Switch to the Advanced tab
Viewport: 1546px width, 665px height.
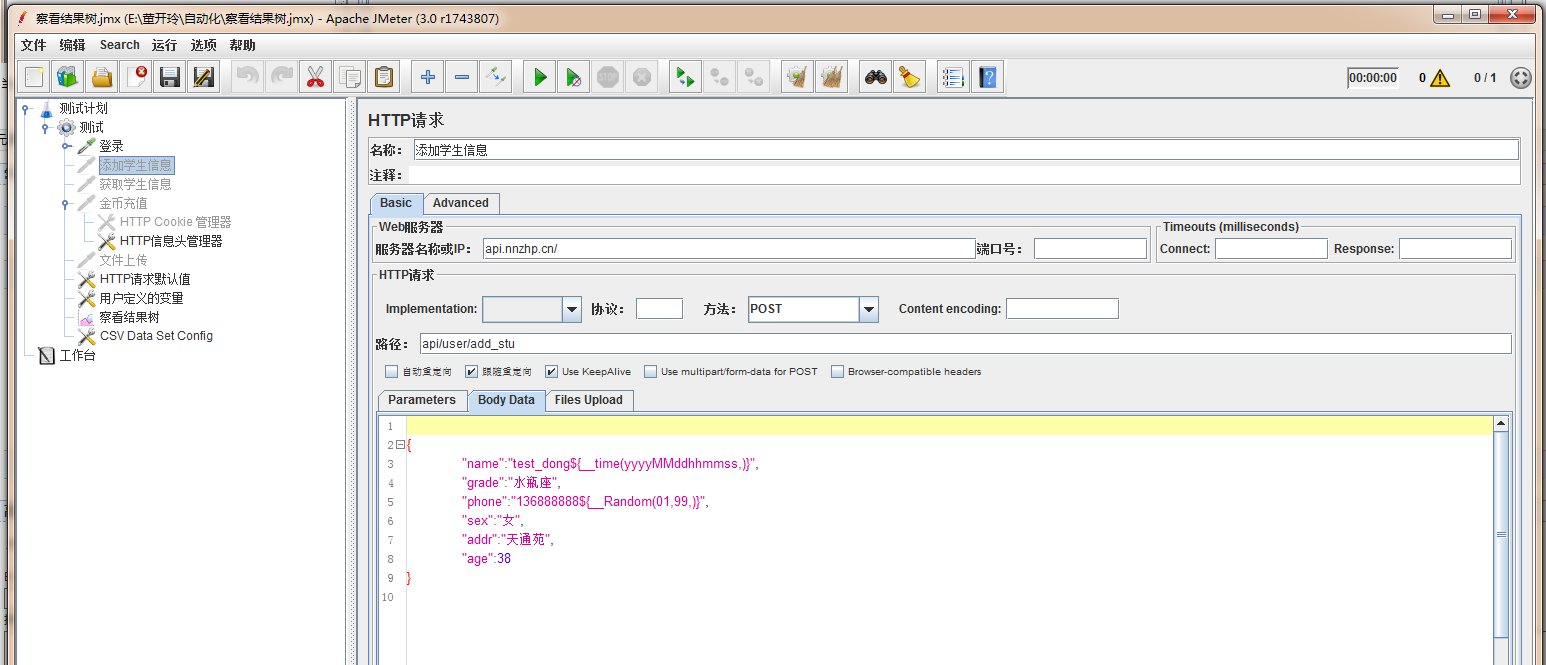[x=460, y=203]
